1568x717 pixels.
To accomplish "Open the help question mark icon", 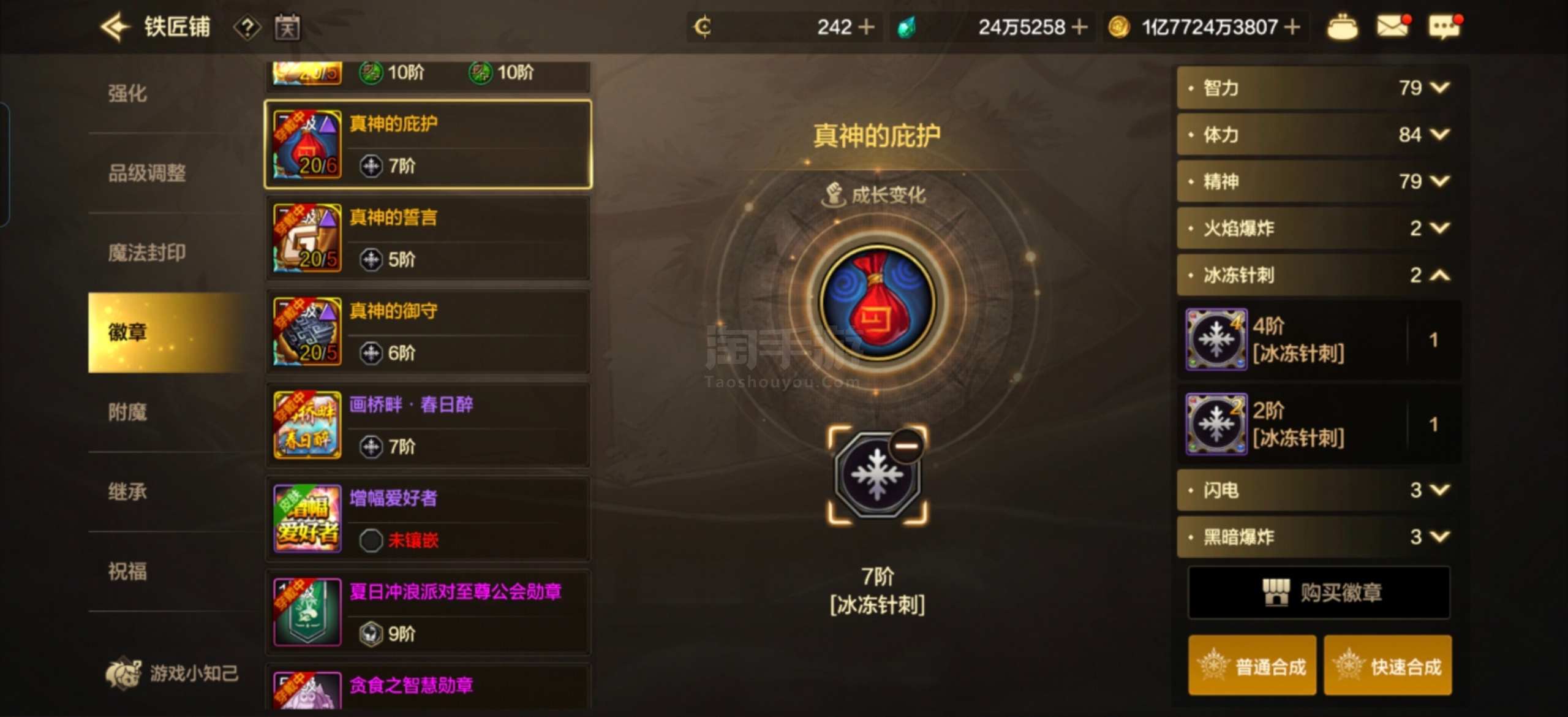I will coord(247,28).
